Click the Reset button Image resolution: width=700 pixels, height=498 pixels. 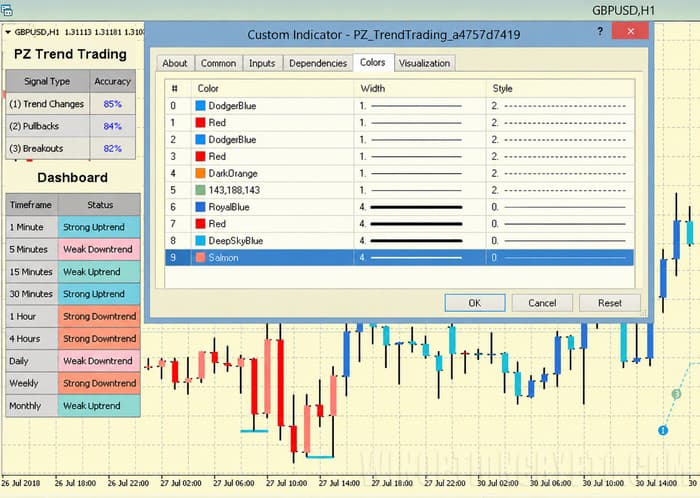tap(610, 303)
